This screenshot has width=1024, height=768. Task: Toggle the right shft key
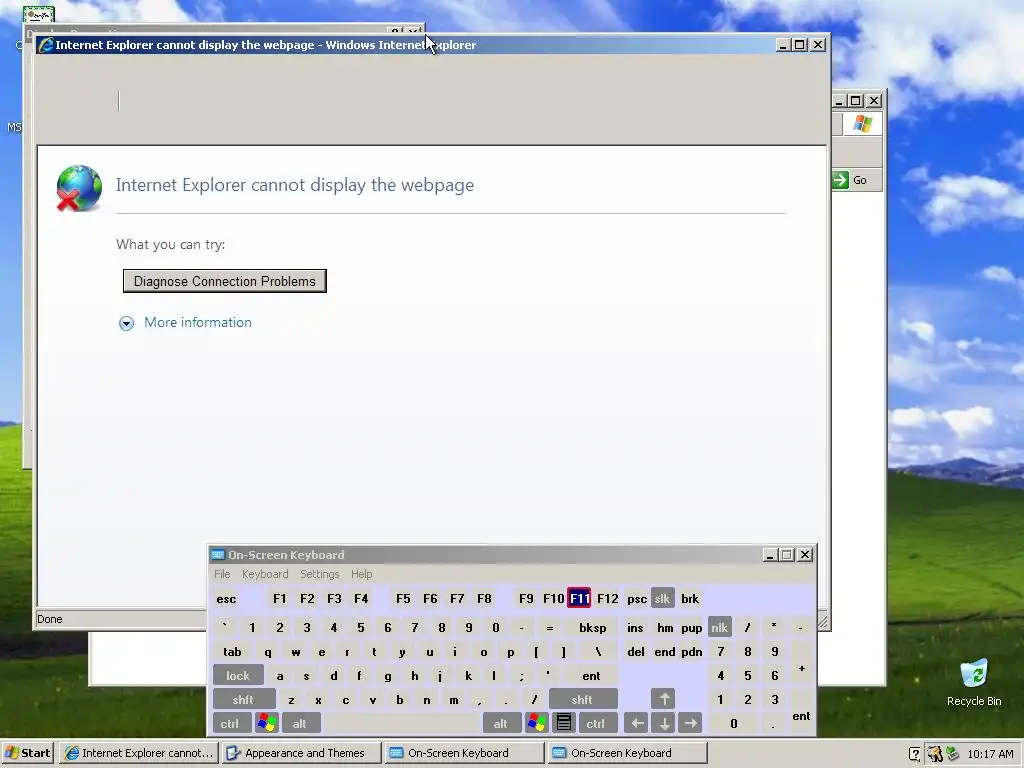(x=582, y=699)
